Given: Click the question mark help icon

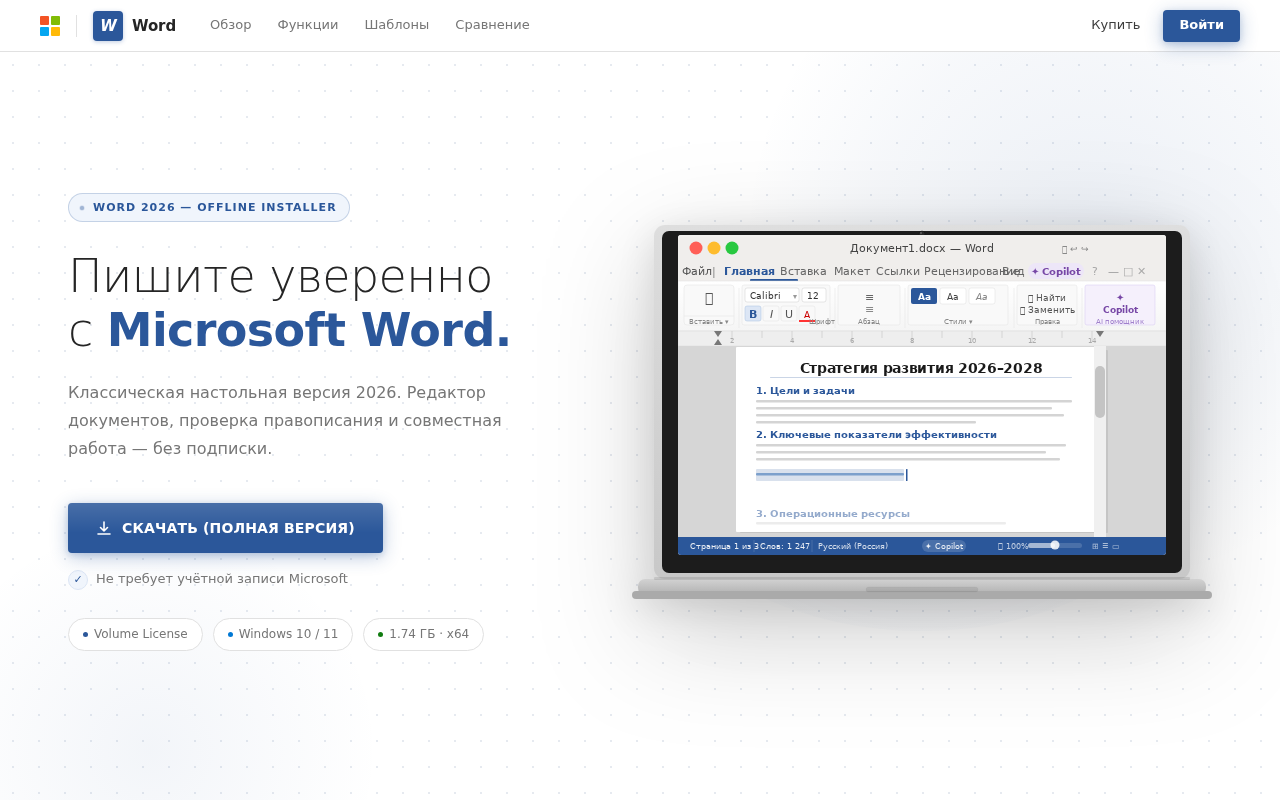Looking at the screenshot, I should 1094,272.
